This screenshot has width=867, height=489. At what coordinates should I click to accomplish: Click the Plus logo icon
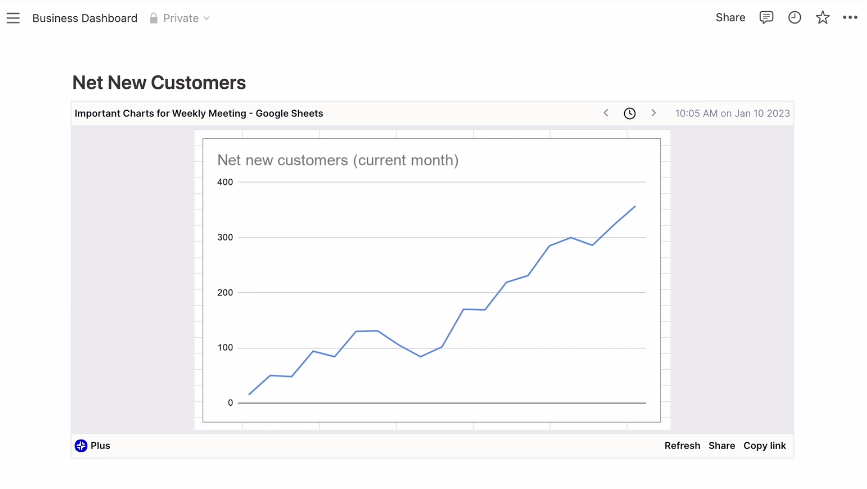point(81,446)
